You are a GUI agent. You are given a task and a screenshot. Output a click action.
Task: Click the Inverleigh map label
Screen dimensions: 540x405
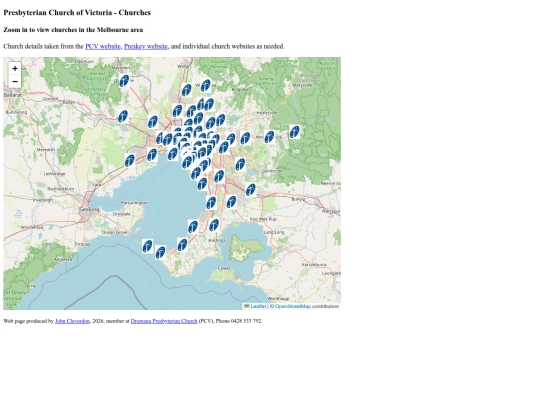click(43, 200)
